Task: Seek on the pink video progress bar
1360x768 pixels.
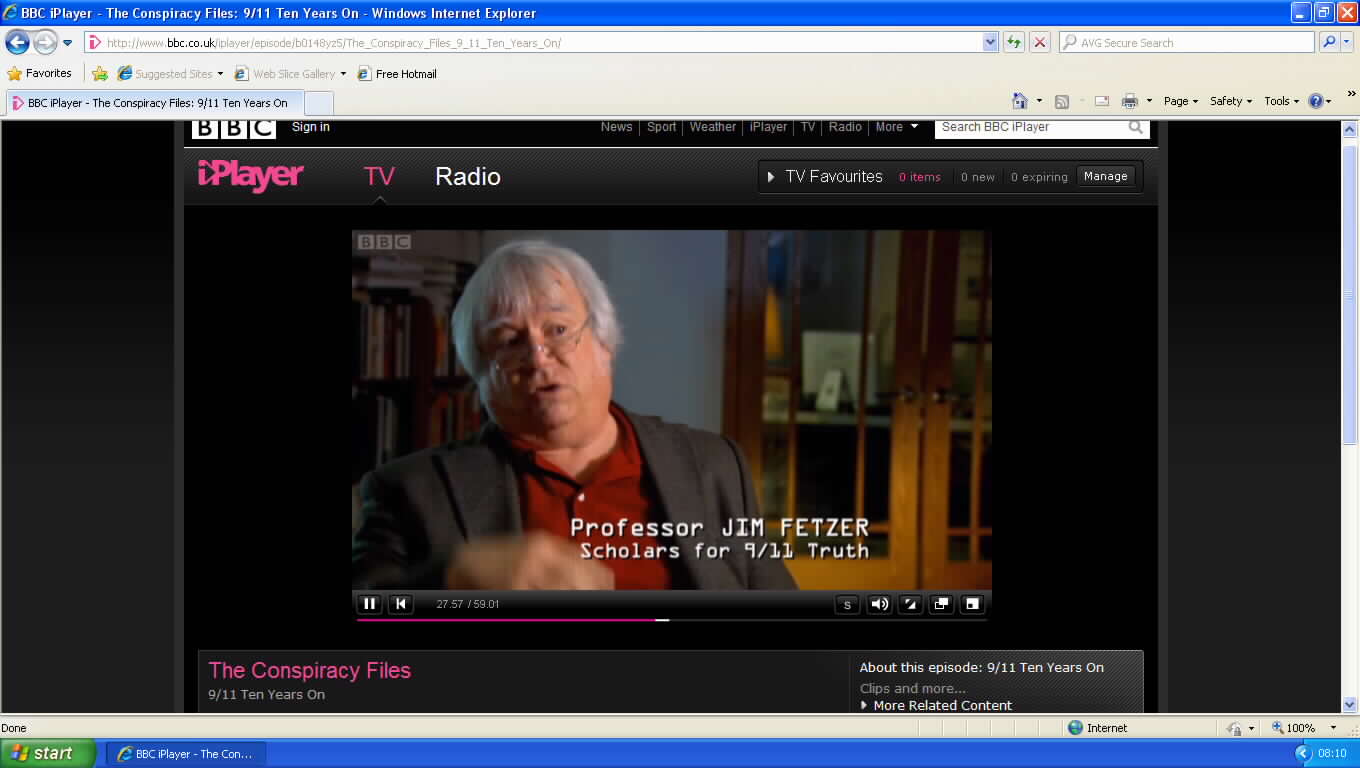Action: pos(672,620)
